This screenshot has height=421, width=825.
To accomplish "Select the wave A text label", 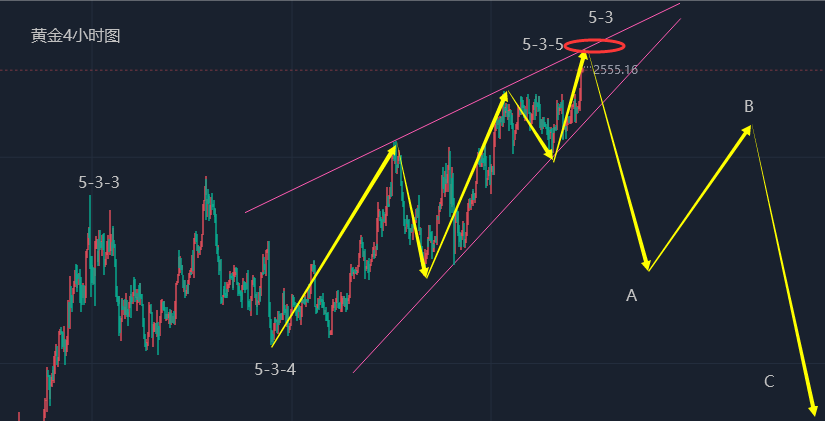I will click(x=631, y=296).
